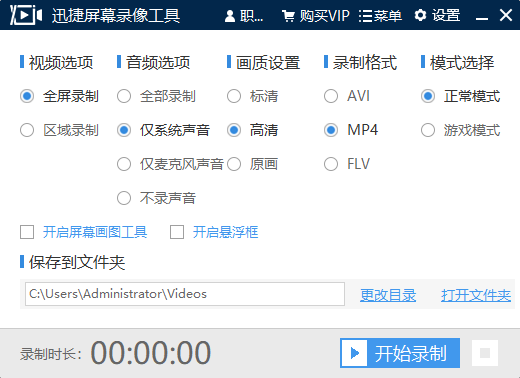Click 更改目录 link
The height and width of the screenshot is (378, 520).
388,295
